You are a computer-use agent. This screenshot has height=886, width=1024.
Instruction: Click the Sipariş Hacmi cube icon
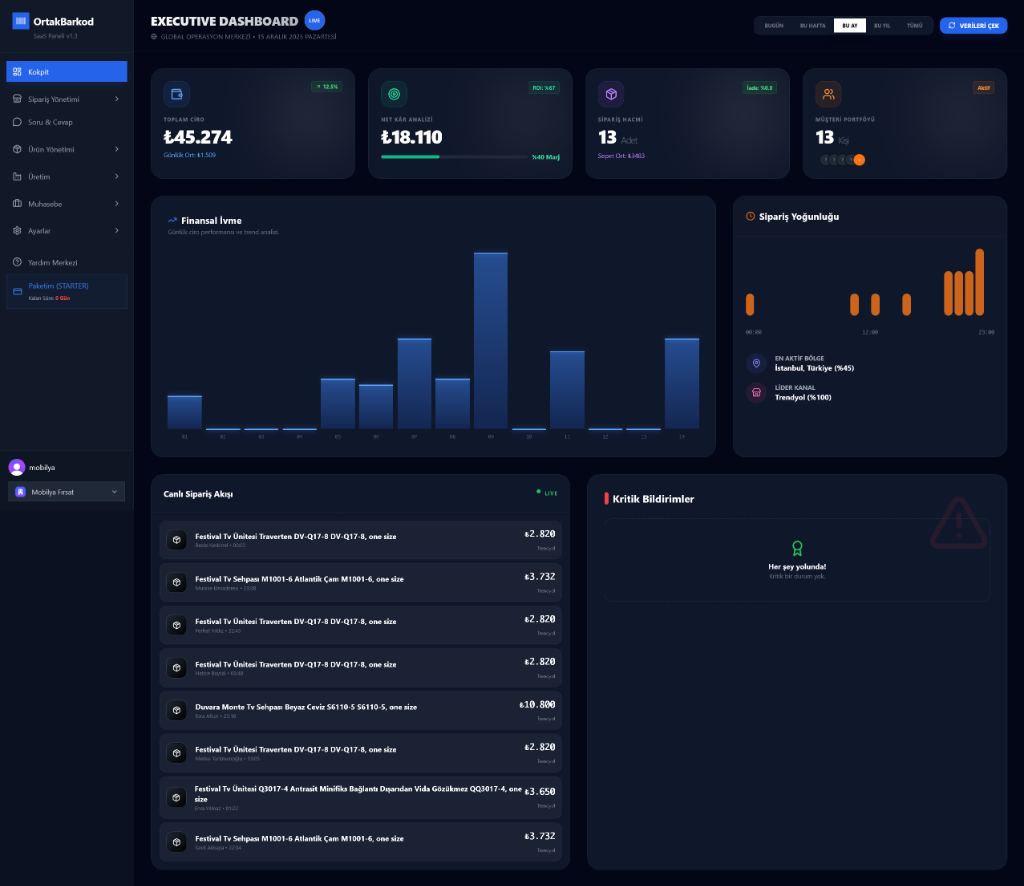(613, 93)
